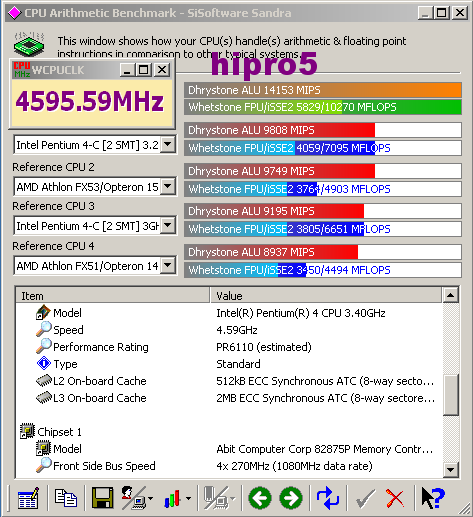Screen dimensions: 473x517
Task: Open Reference CPU 4 Athlon FX51 dropdown
Action: coord(168,266)
